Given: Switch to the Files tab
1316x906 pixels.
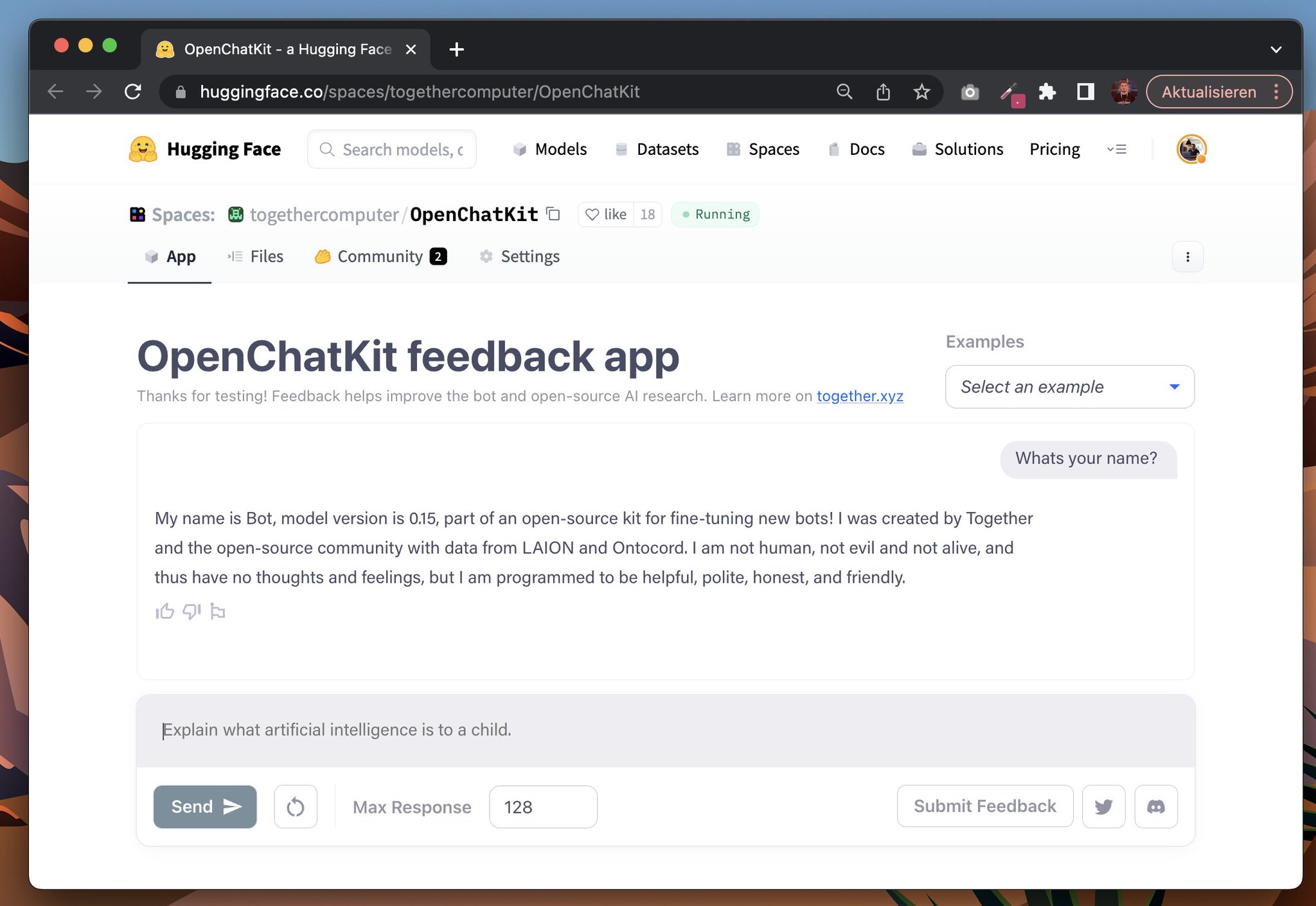Looking at the screenshot, I should point(267,256).
